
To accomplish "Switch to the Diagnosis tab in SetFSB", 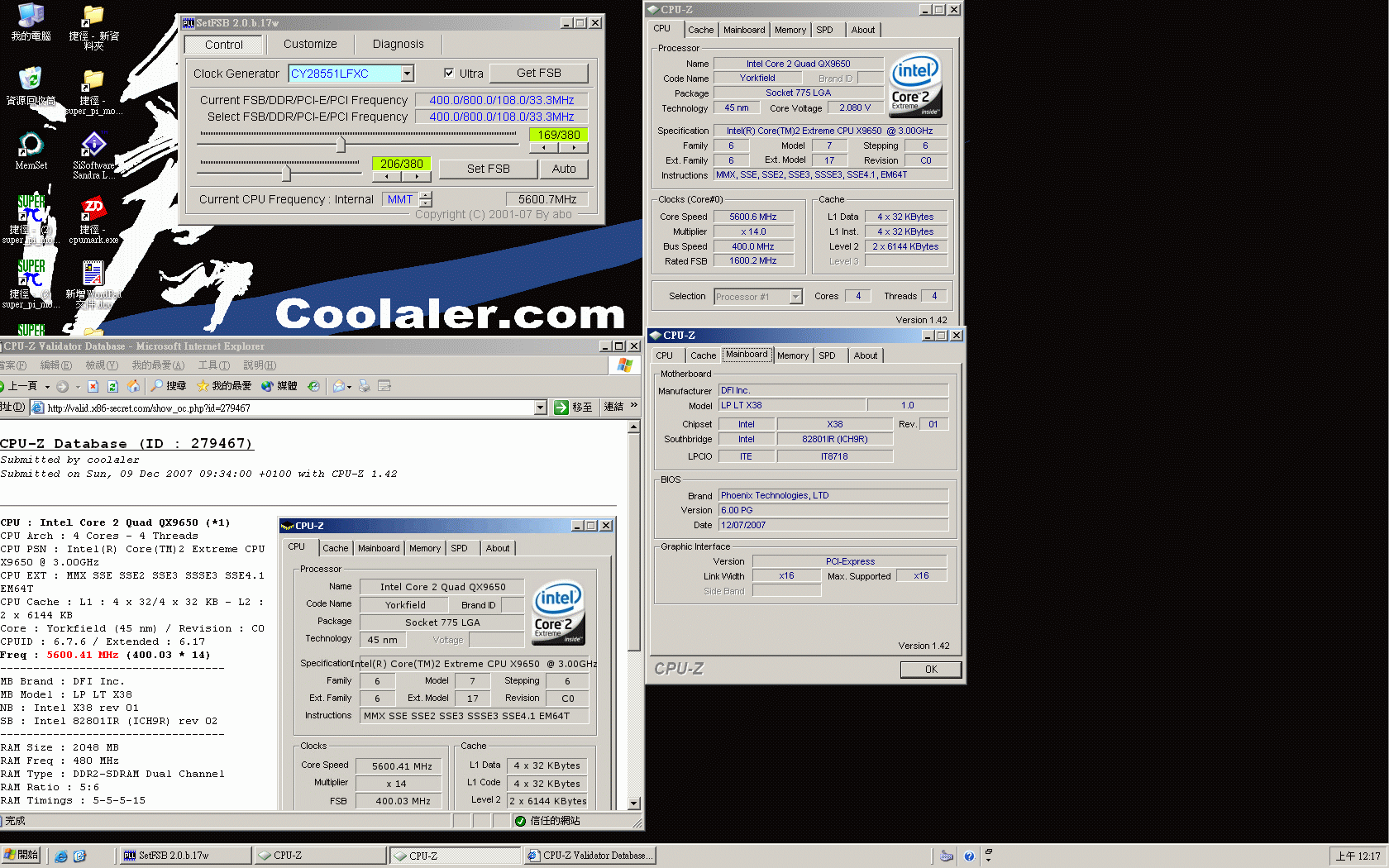I will [398, 44].
